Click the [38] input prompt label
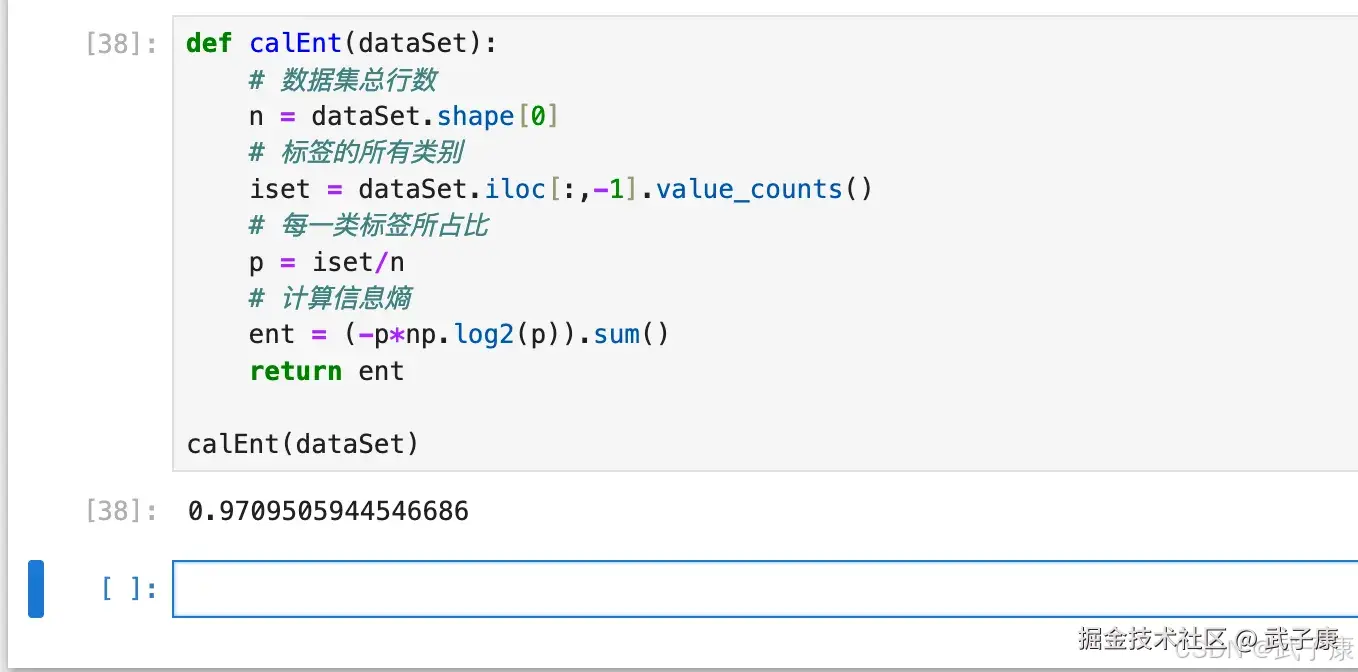This screenshot has height=672, width=1358. pos(121,45)
